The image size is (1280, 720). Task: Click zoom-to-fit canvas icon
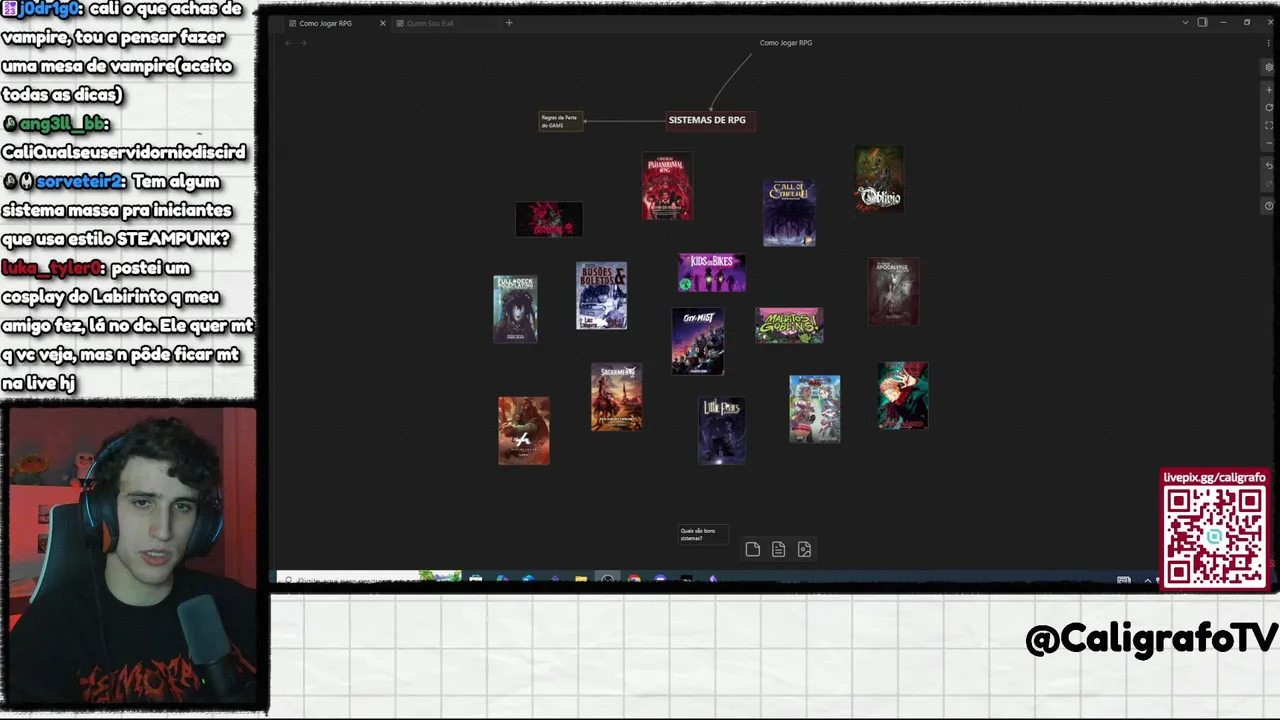[x=1269, y=125]
